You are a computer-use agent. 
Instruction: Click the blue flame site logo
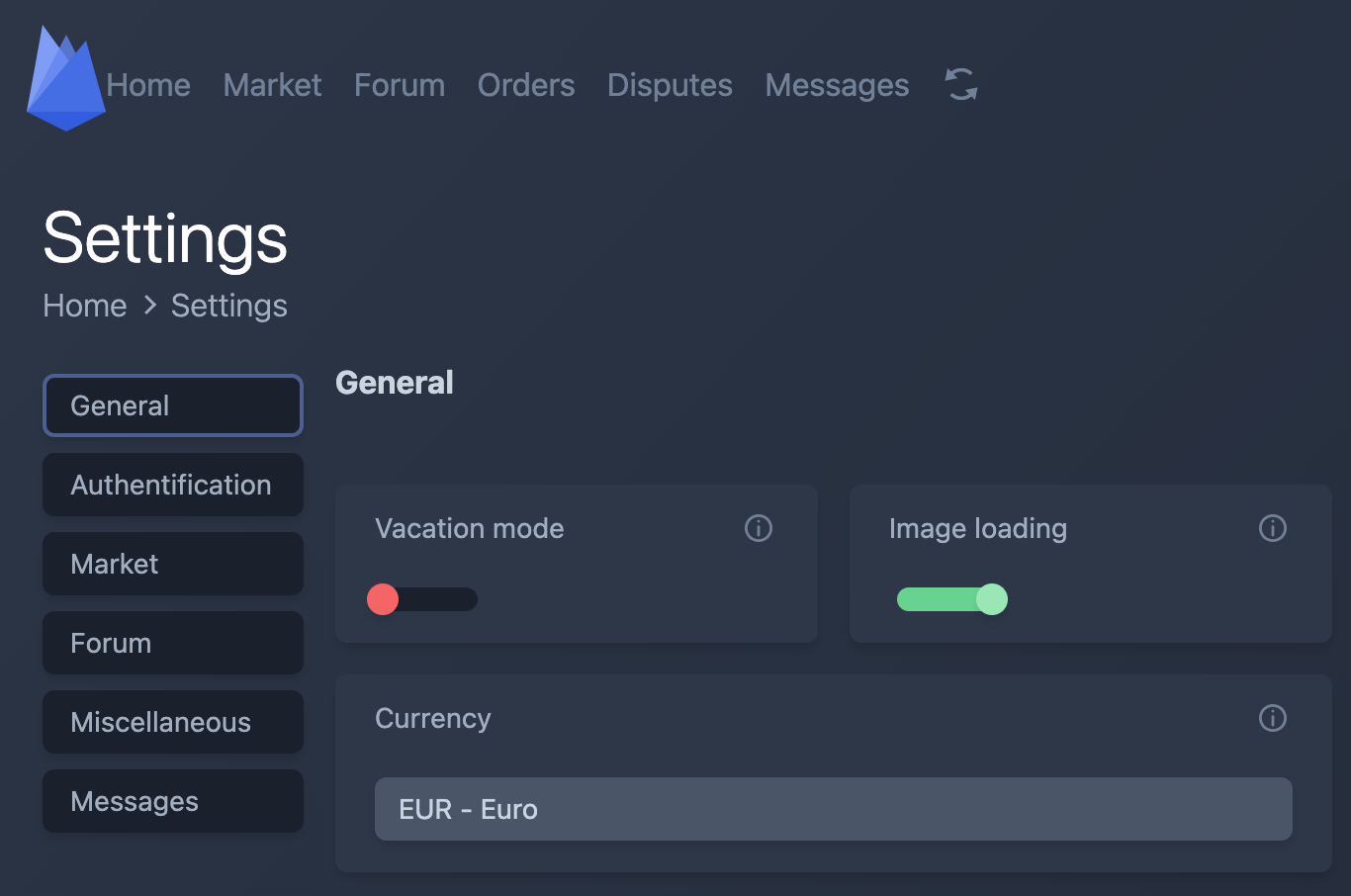tap(65, 79)
